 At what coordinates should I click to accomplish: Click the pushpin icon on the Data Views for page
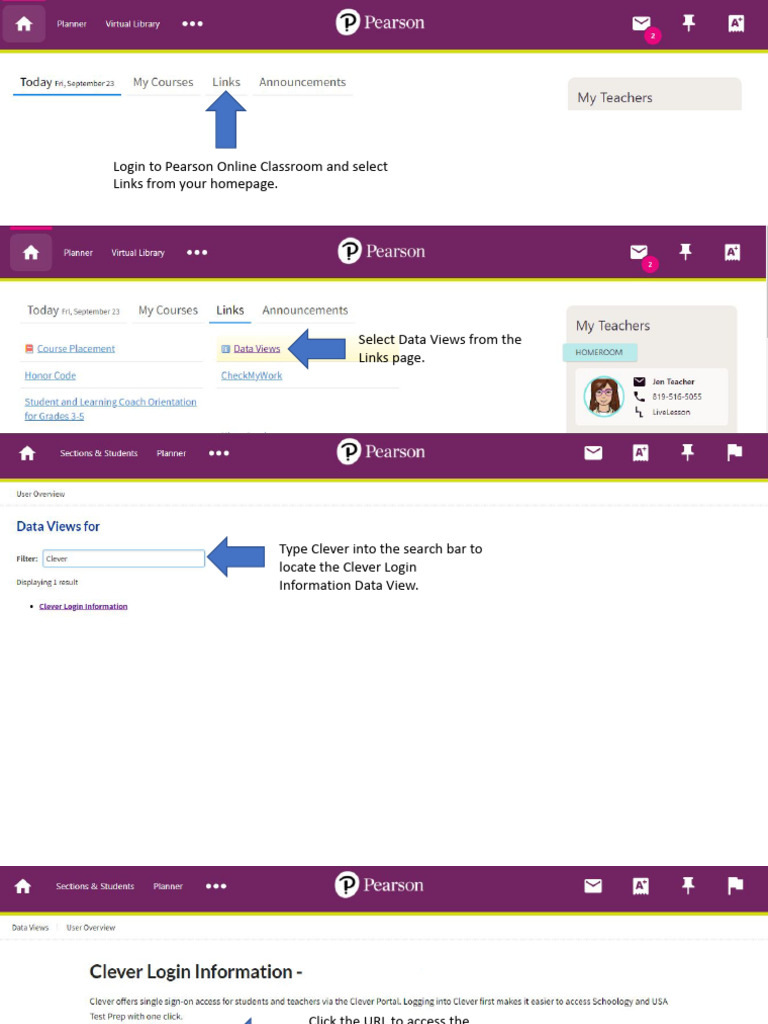coord(687,452)
